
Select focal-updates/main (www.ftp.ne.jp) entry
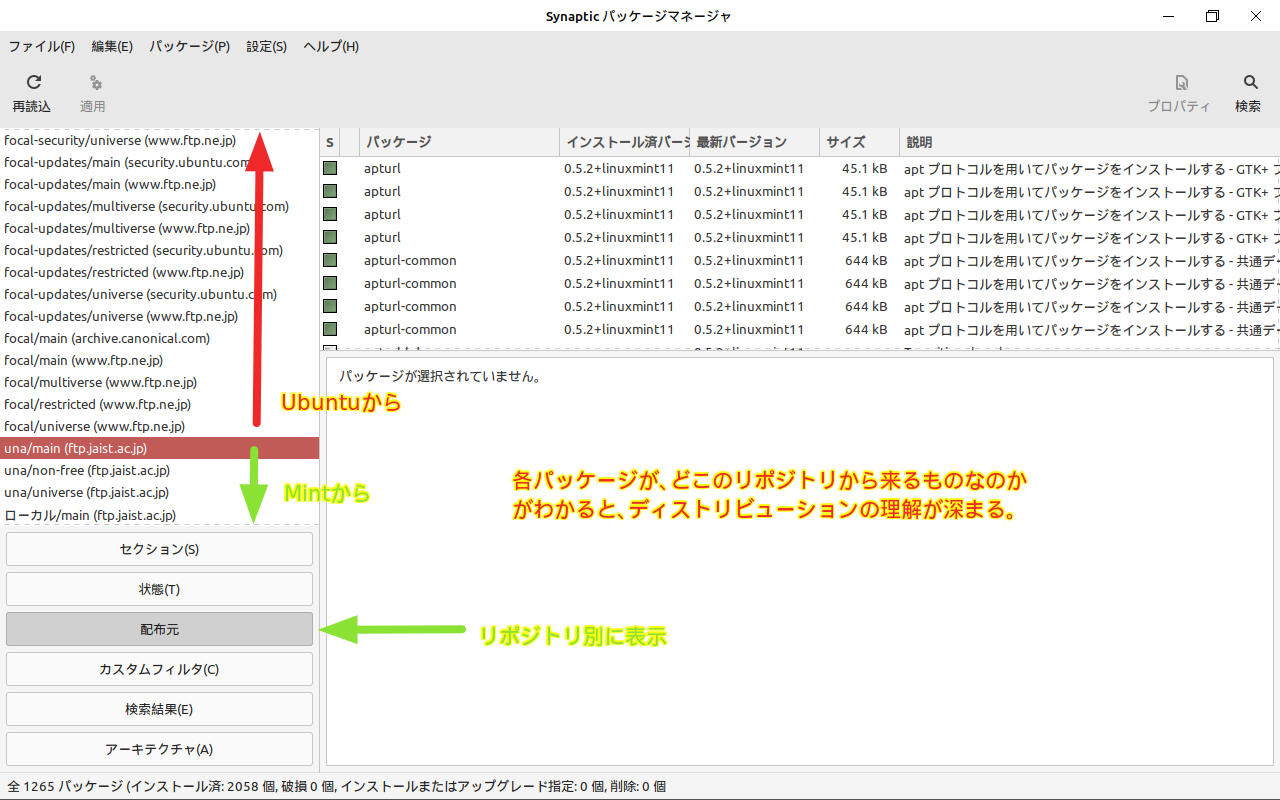click(x=160, y=184)
